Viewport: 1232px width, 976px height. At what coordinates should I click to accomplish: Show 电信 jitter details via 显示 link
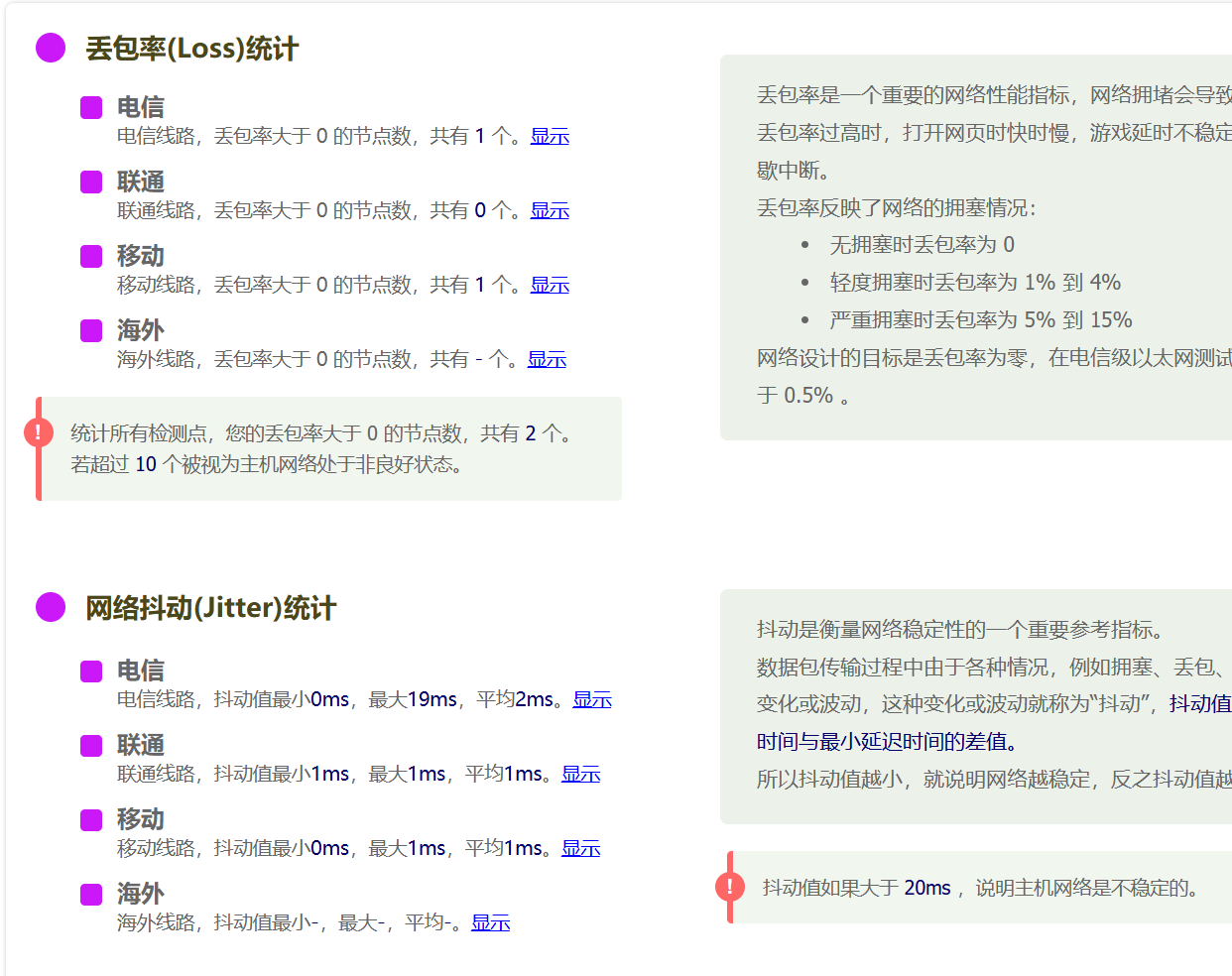tap(592, 699)
